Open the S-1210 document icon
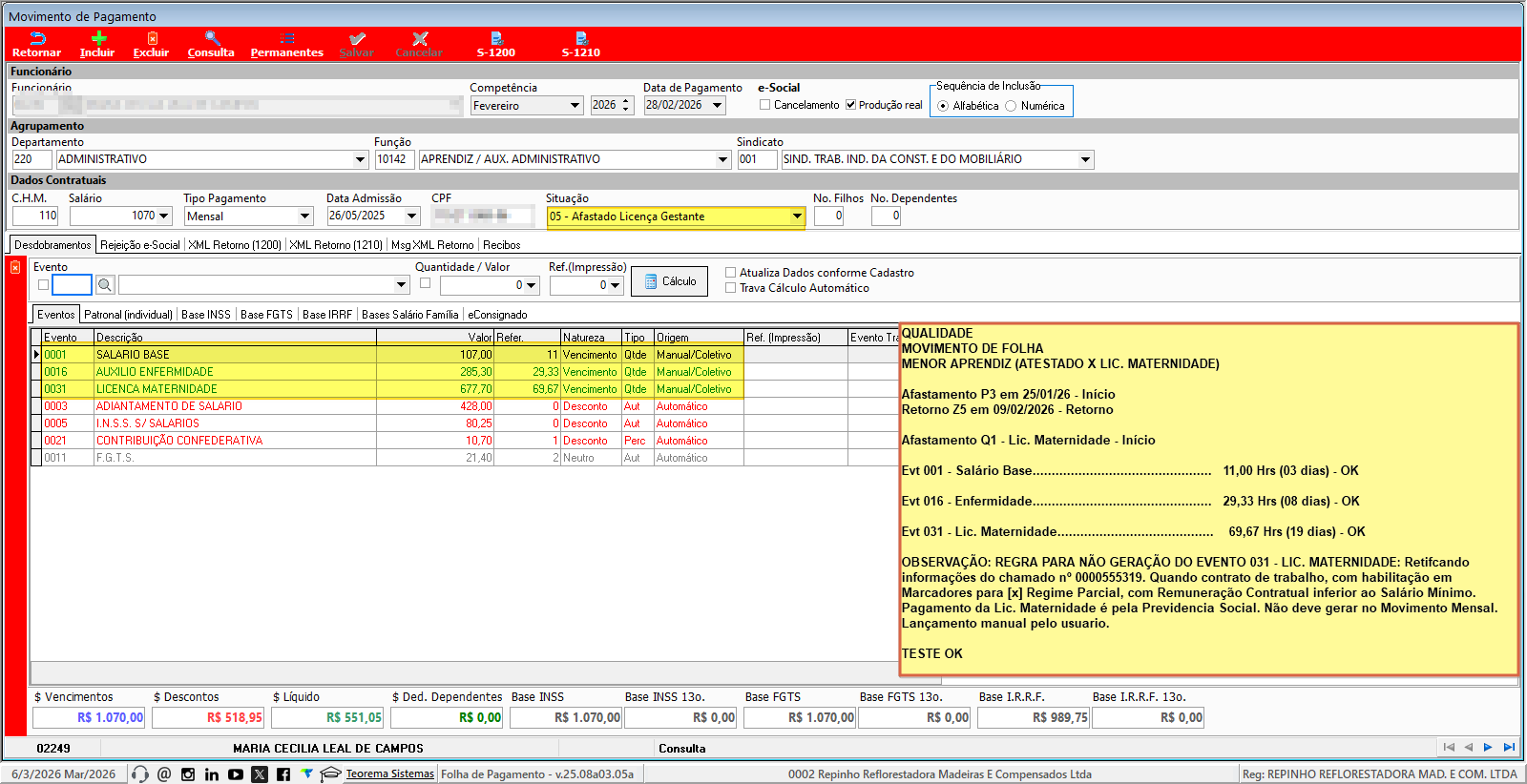Viewport: 1527px width, 784px height. (580, 39)
